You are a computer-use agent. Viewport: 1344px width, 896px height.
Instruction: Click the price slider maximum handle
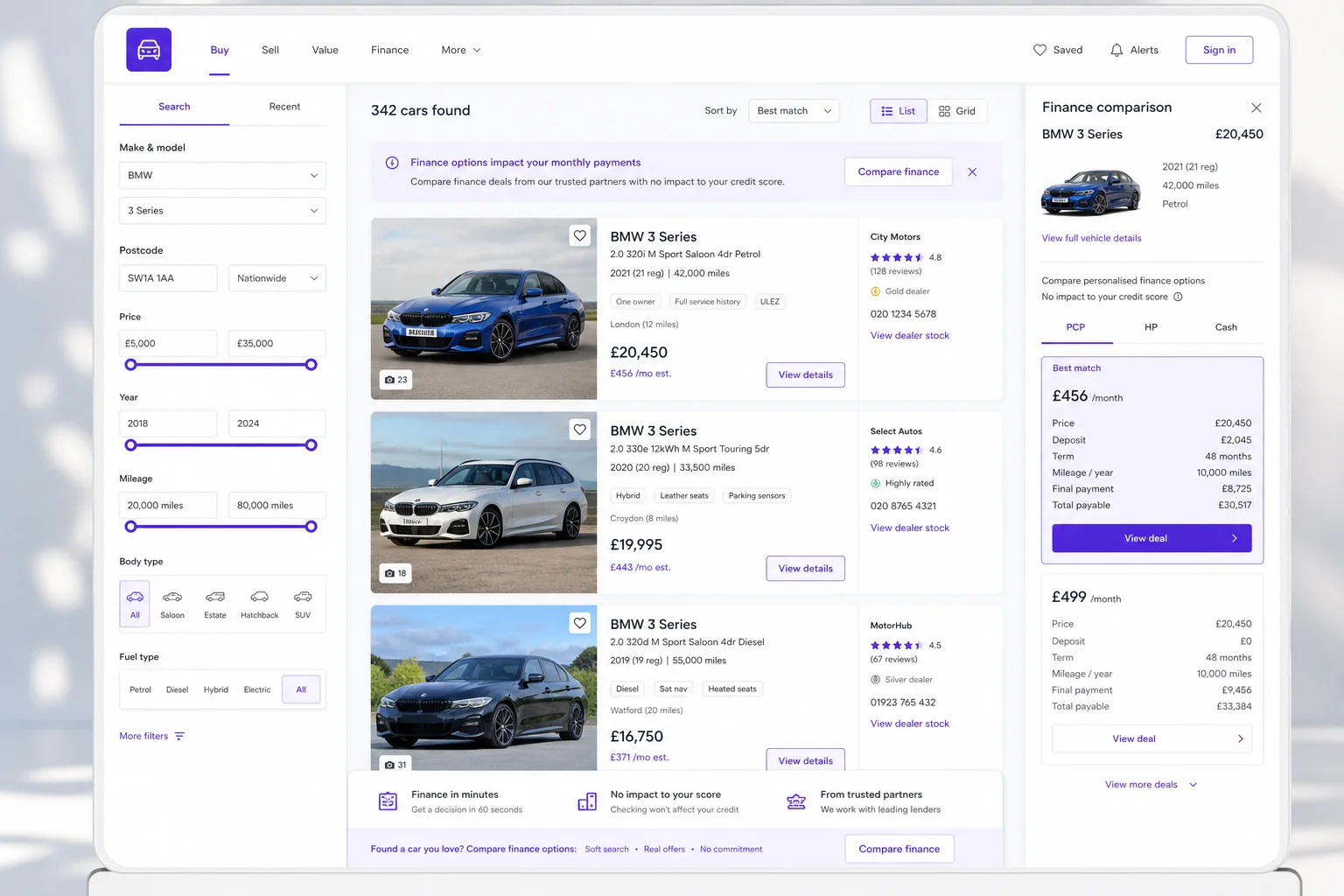coord(311,365)
